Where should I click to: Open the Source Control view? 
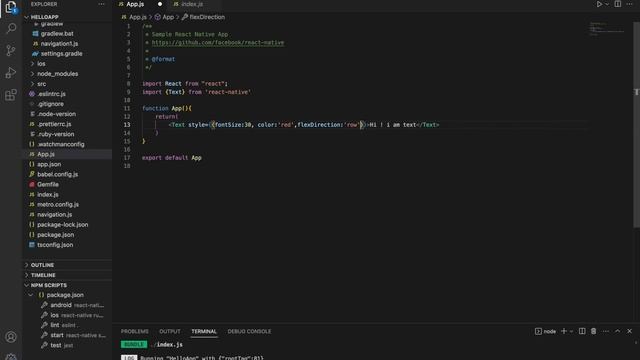click(11, 51)
